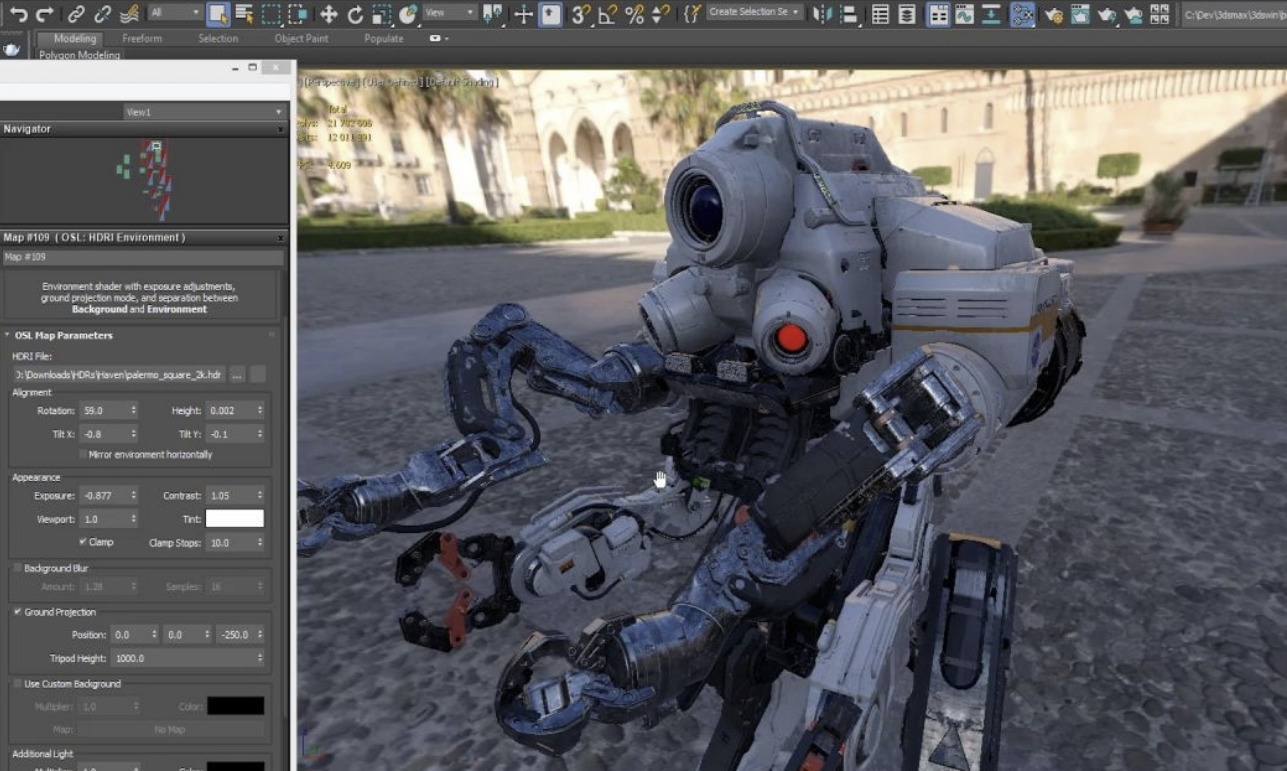The height and width of the screenshot is (771, 1287).
Task: Select the Link tool icon
Action: pos(76,14)
